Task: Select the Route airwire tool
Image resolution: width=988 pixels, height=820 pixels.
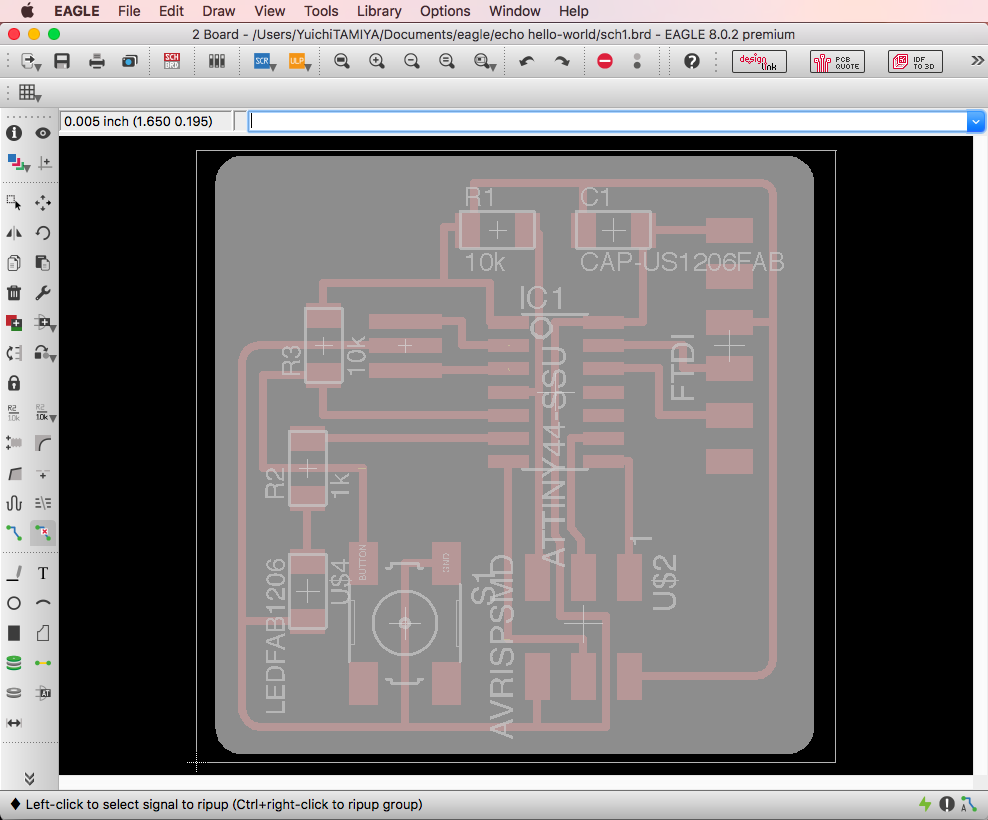Action: coord(14,533)
